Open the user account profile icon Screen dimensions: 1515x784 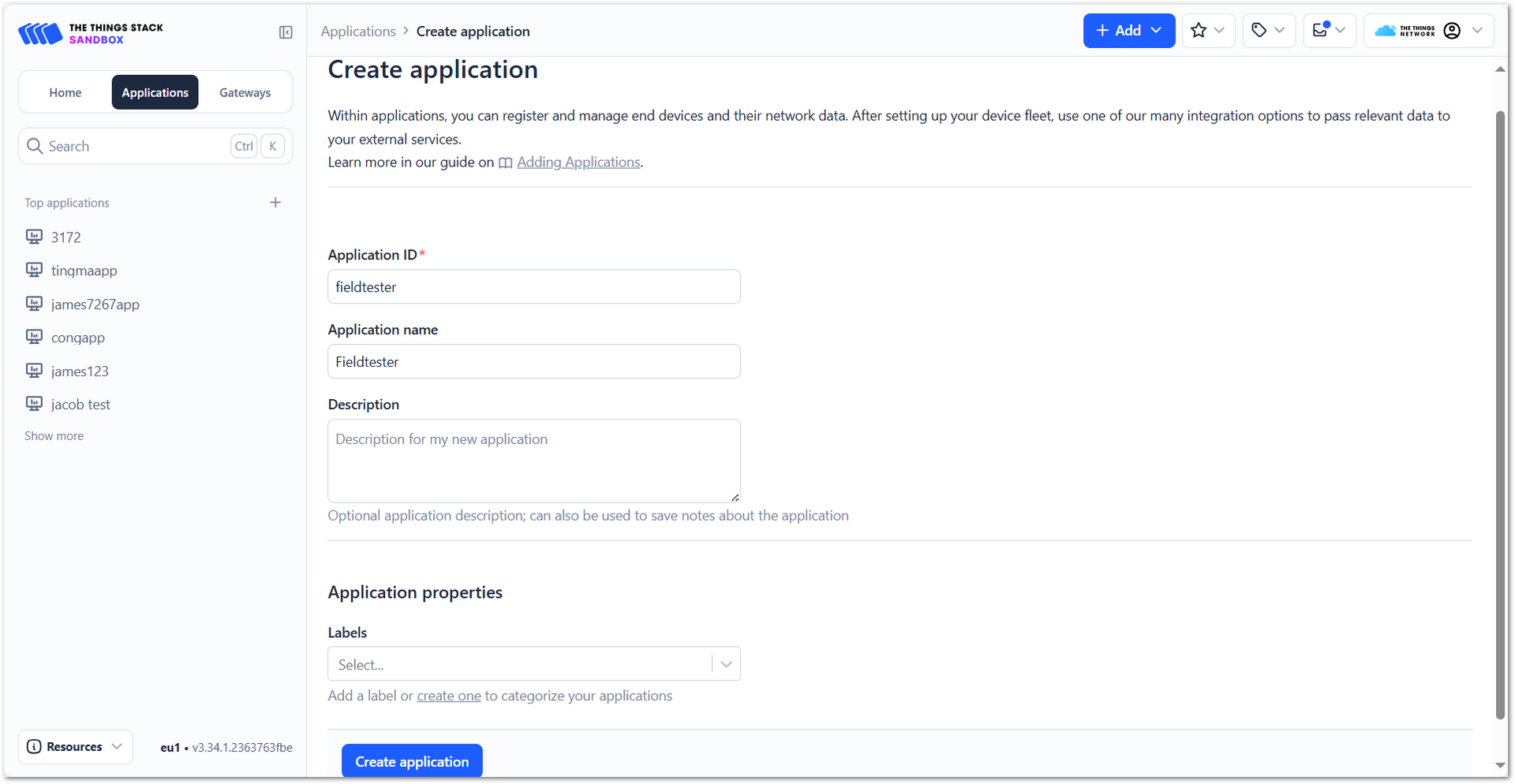click(x=1452, y=31)
